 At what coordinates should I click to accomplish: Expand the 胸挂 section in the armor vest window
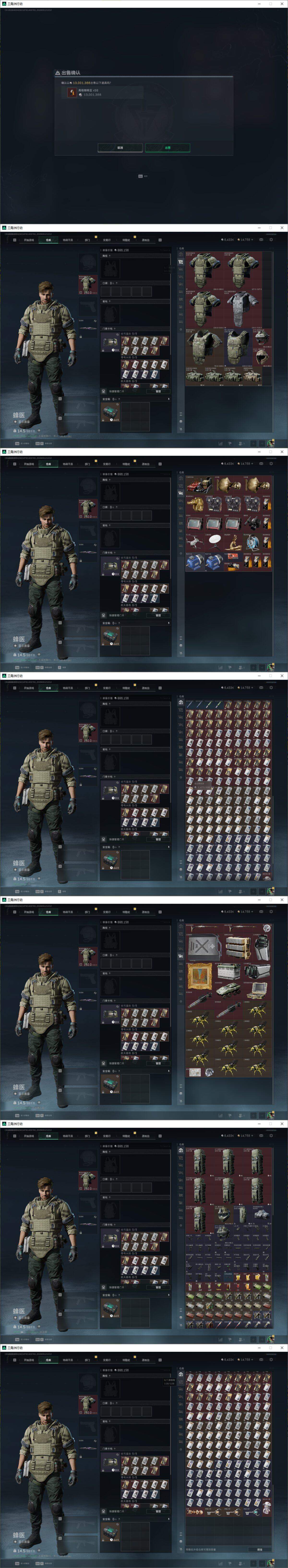[x=136, y=256]
